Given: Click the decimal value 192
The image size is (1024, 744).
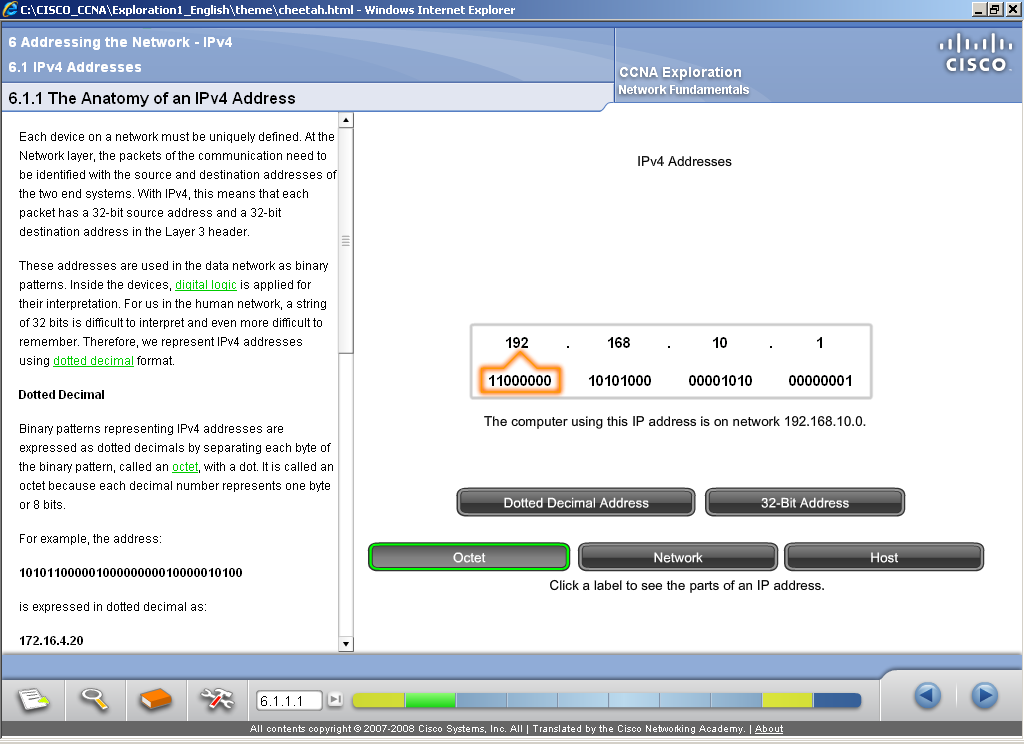Looking at the screenshot, I should (x=517, y=343).
